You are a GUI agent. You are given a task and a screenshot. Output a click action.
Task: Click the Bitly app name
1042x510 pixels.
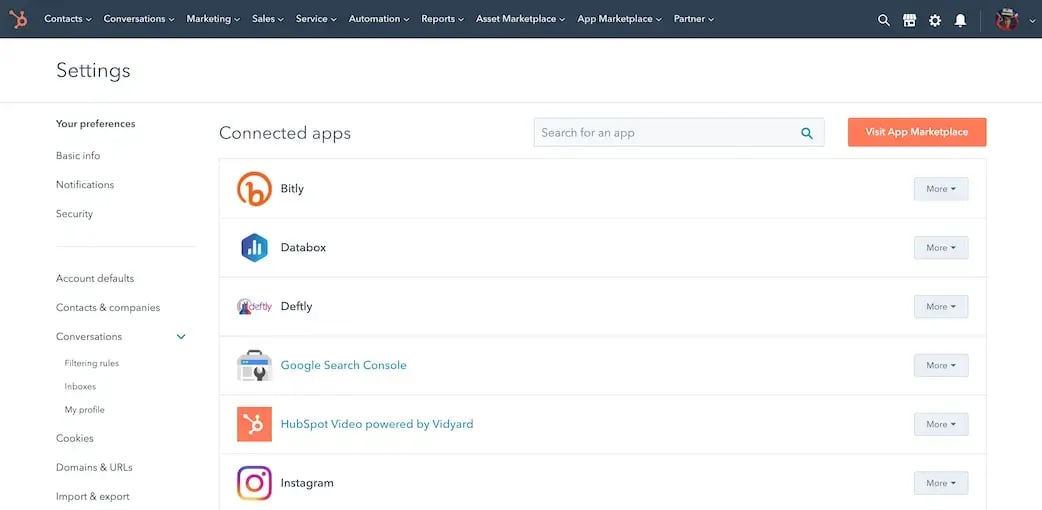[x=292, y=189]
